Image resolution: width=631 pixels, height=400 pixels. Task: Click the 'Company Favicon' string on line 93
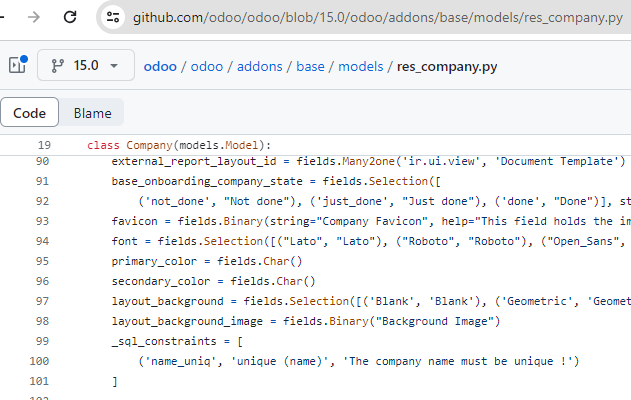coord(372,221)
